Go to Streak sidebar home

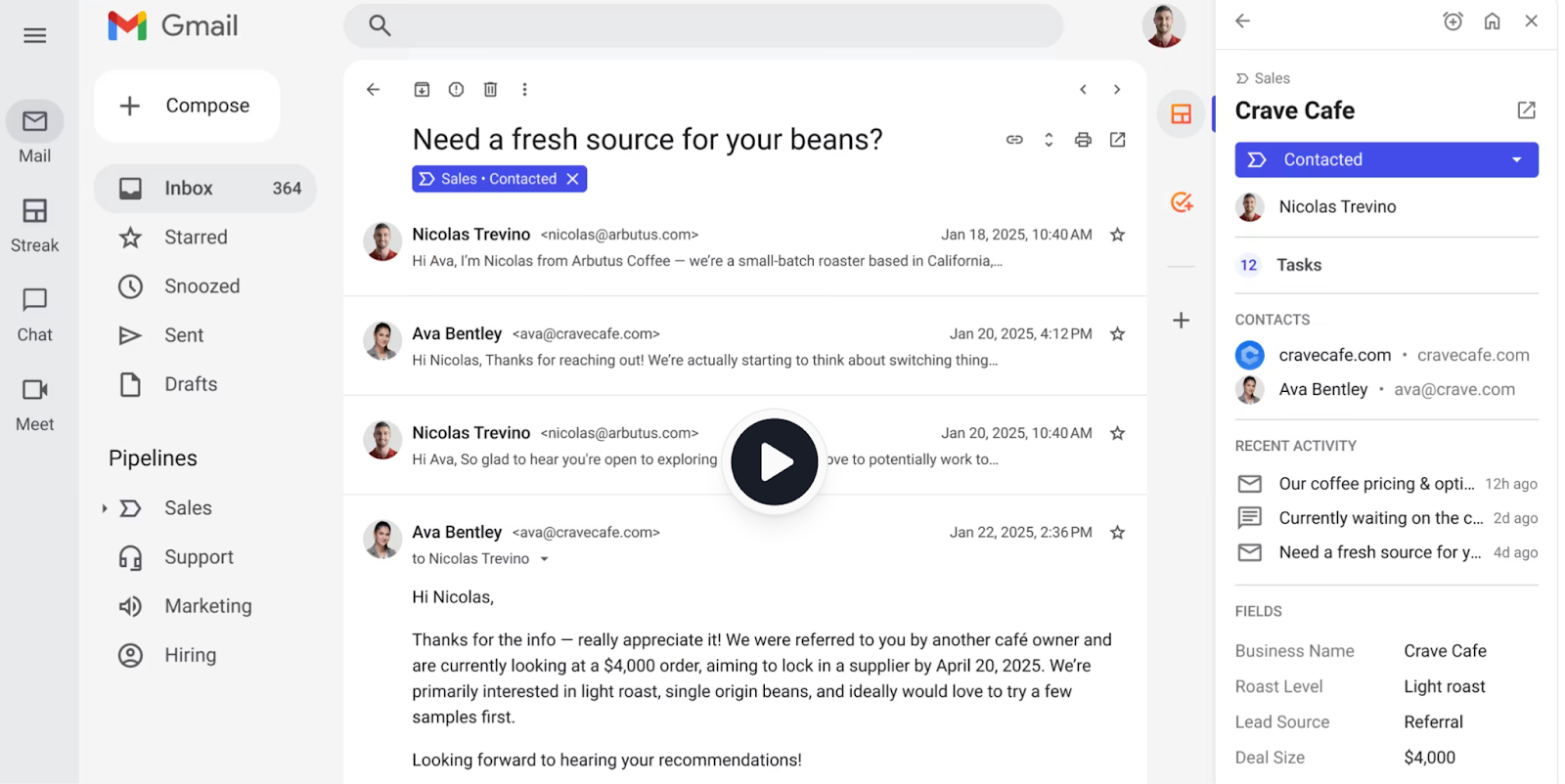click(x=1492, y=21)
